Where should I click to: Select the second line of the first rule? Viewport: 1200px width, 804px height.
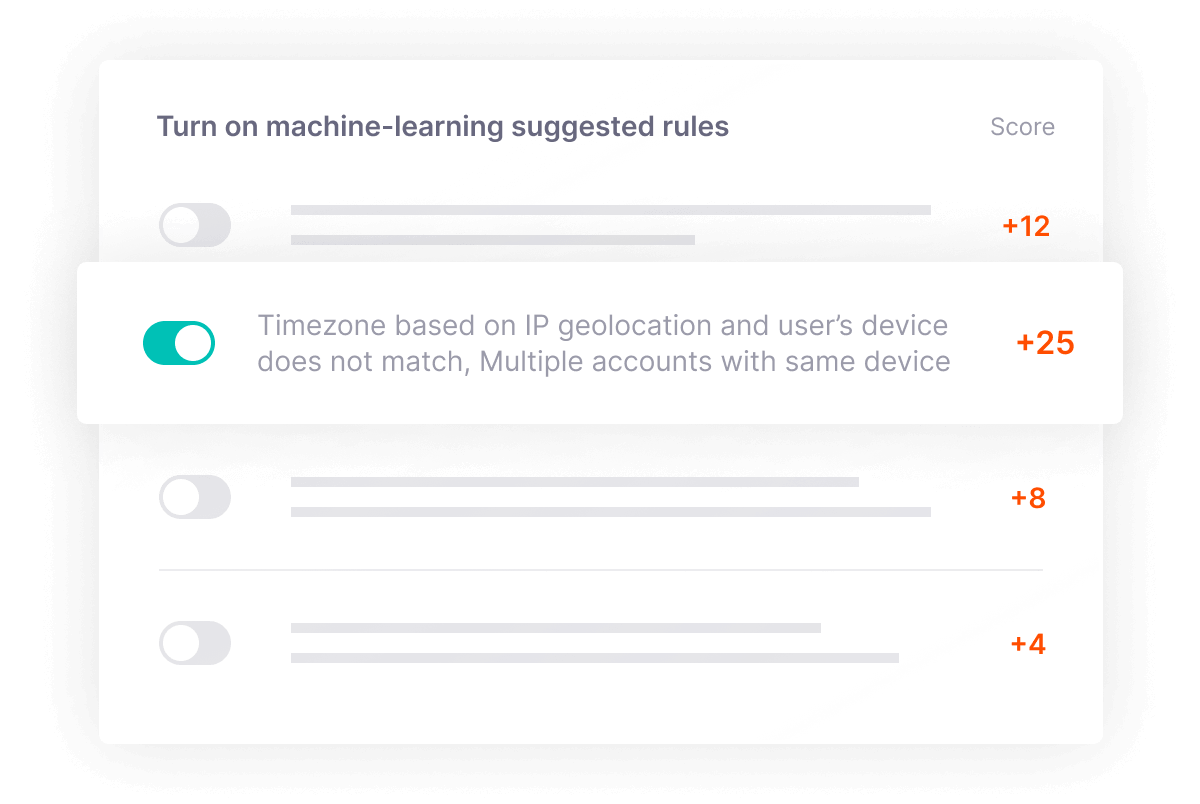[493, 240]
